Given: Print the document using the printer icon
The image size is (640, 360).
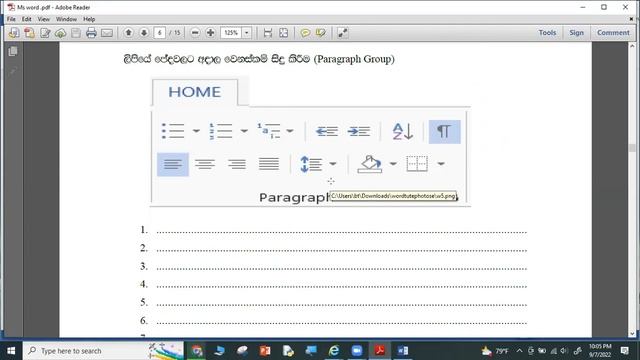Looking at the screenshot, I should (91, 33).
